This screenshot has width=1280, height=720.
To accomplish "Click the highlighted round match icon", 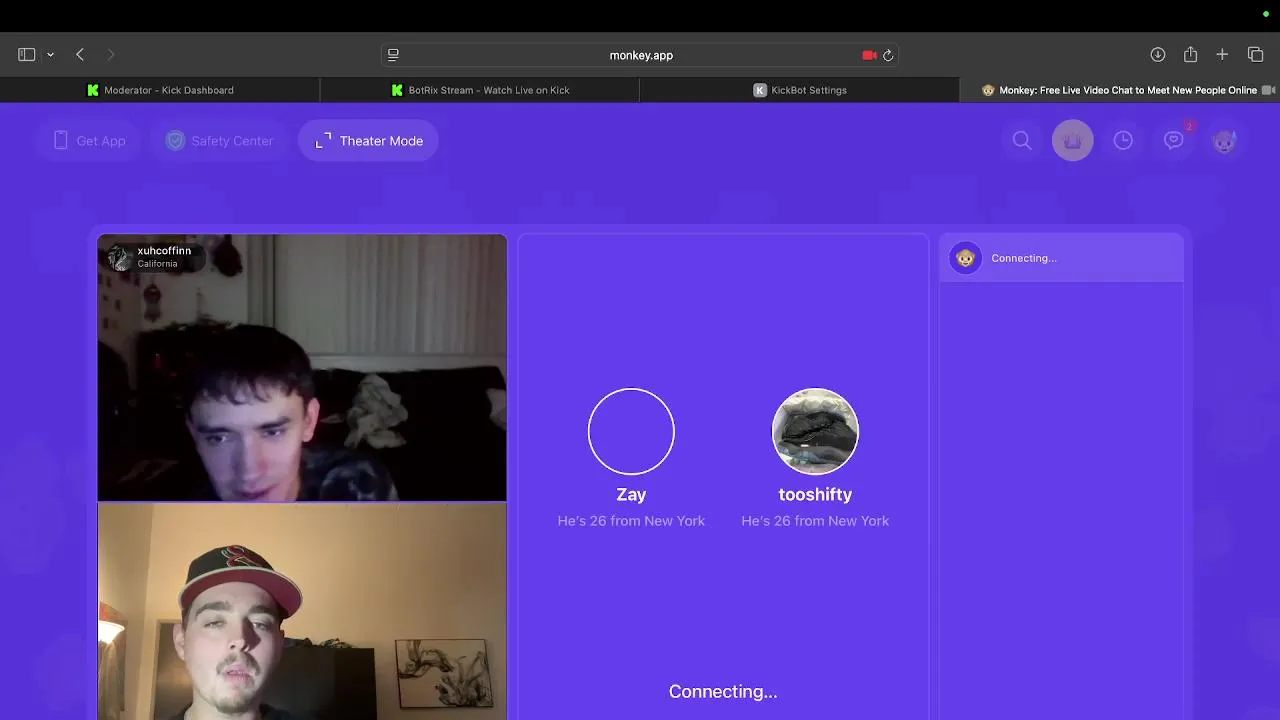I will click(1073, 141).
